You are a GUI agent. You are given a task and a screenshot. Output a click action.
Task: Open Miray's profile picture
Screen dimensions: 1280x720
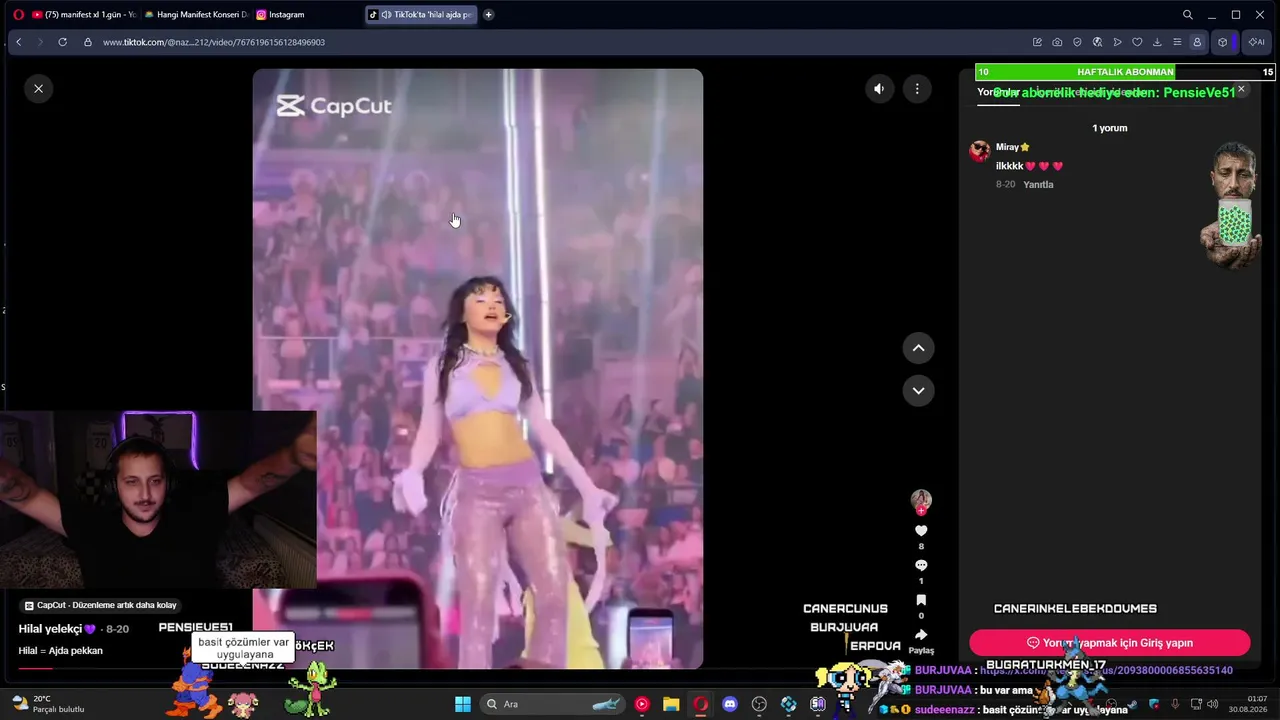(980, 151)
